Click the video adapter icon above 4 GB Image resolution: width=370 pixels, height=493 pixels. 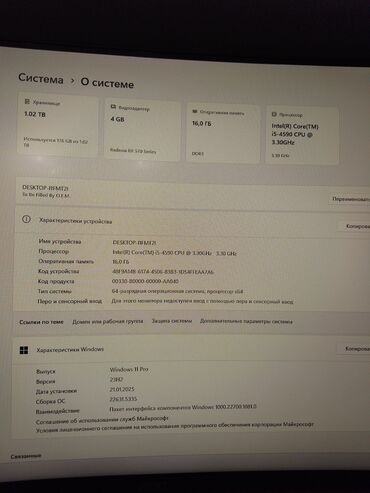coord(113,106)
